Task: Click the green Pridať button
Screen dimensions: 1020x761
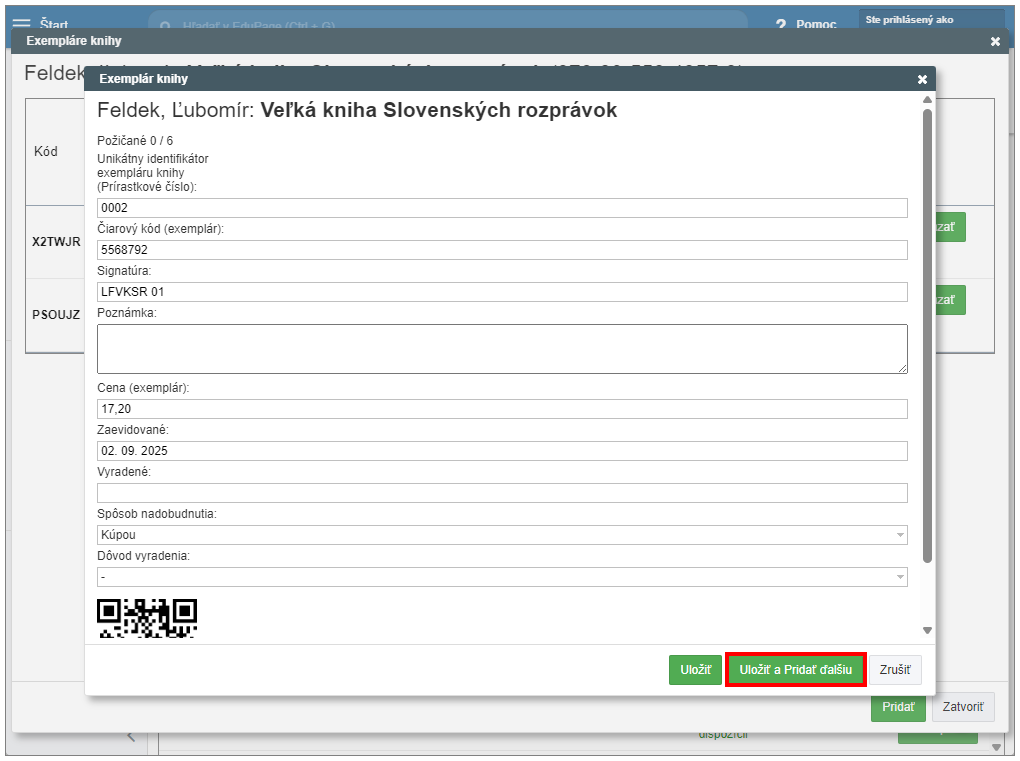Action: (x=898, y=707)
